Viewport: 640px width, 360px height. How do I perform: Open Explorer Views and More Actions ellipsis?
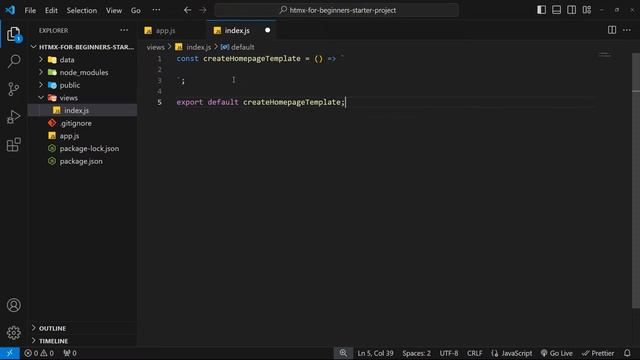coord(124,30)
